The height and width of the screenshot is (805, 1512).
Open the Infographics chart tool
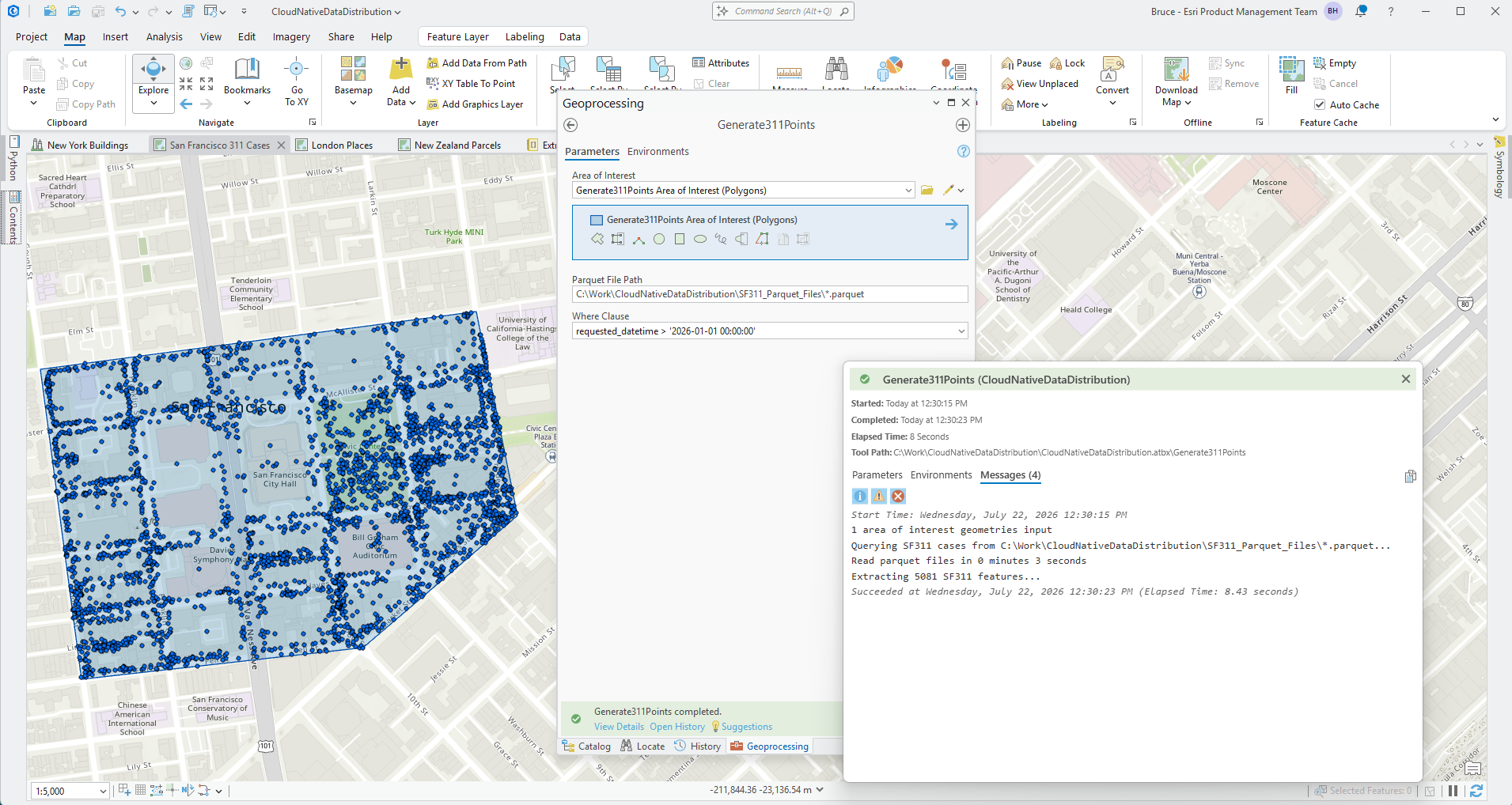pyautogui.click(x=890, y=70)
